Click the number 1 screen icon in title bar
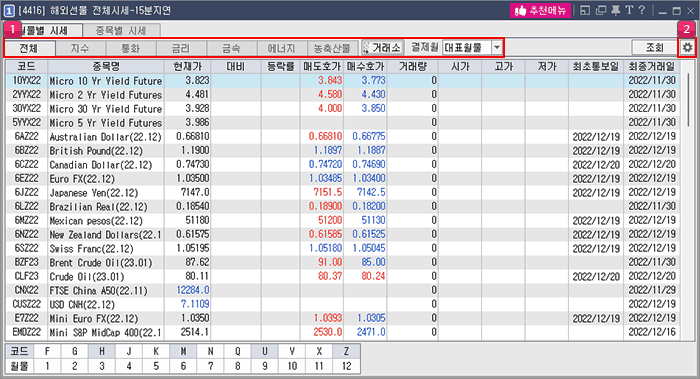Screen dimensions: 700x379 click(9, 10)
